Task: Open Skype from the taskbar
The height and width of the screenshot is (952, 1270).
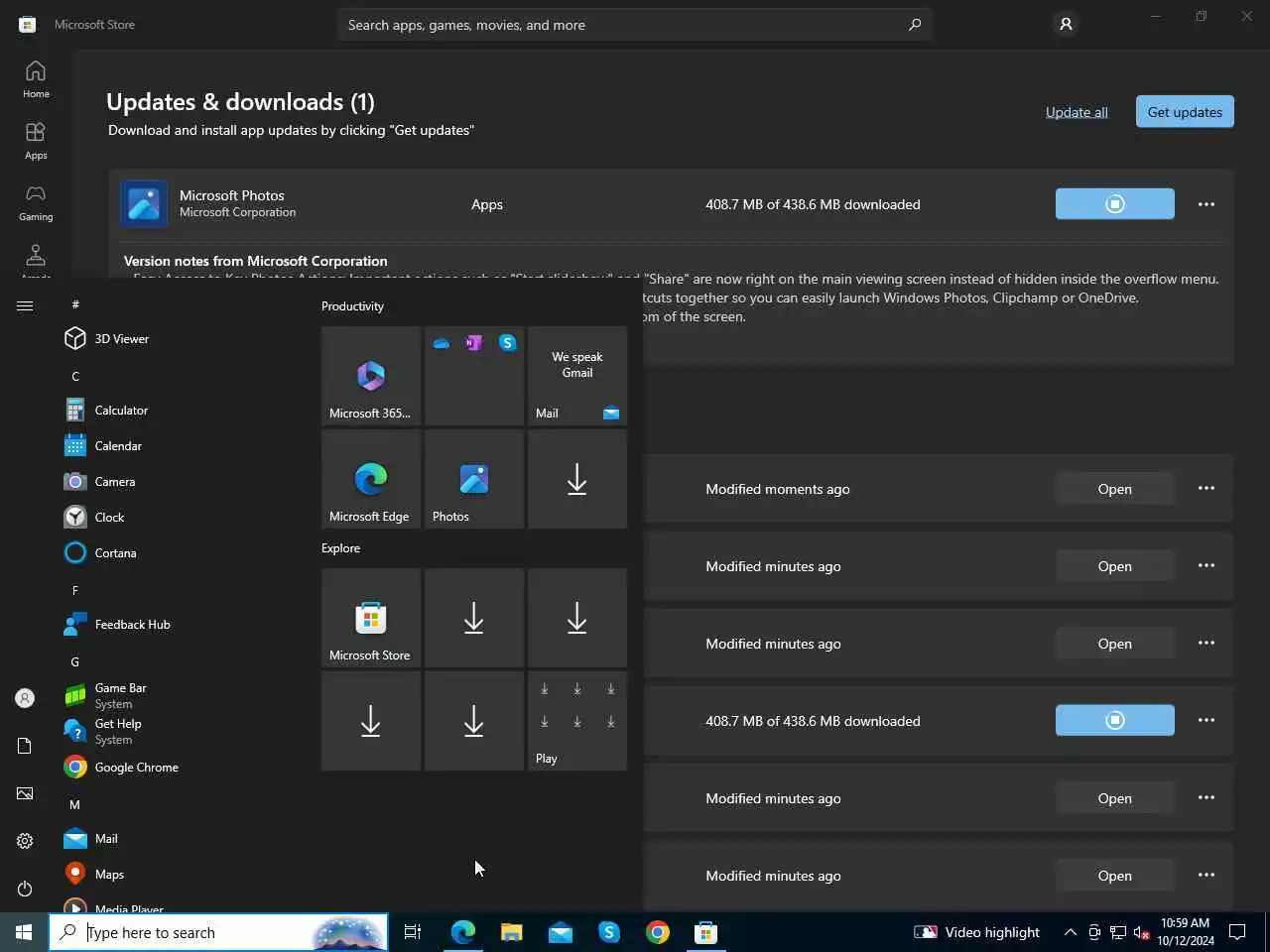Action: [608, 932]
